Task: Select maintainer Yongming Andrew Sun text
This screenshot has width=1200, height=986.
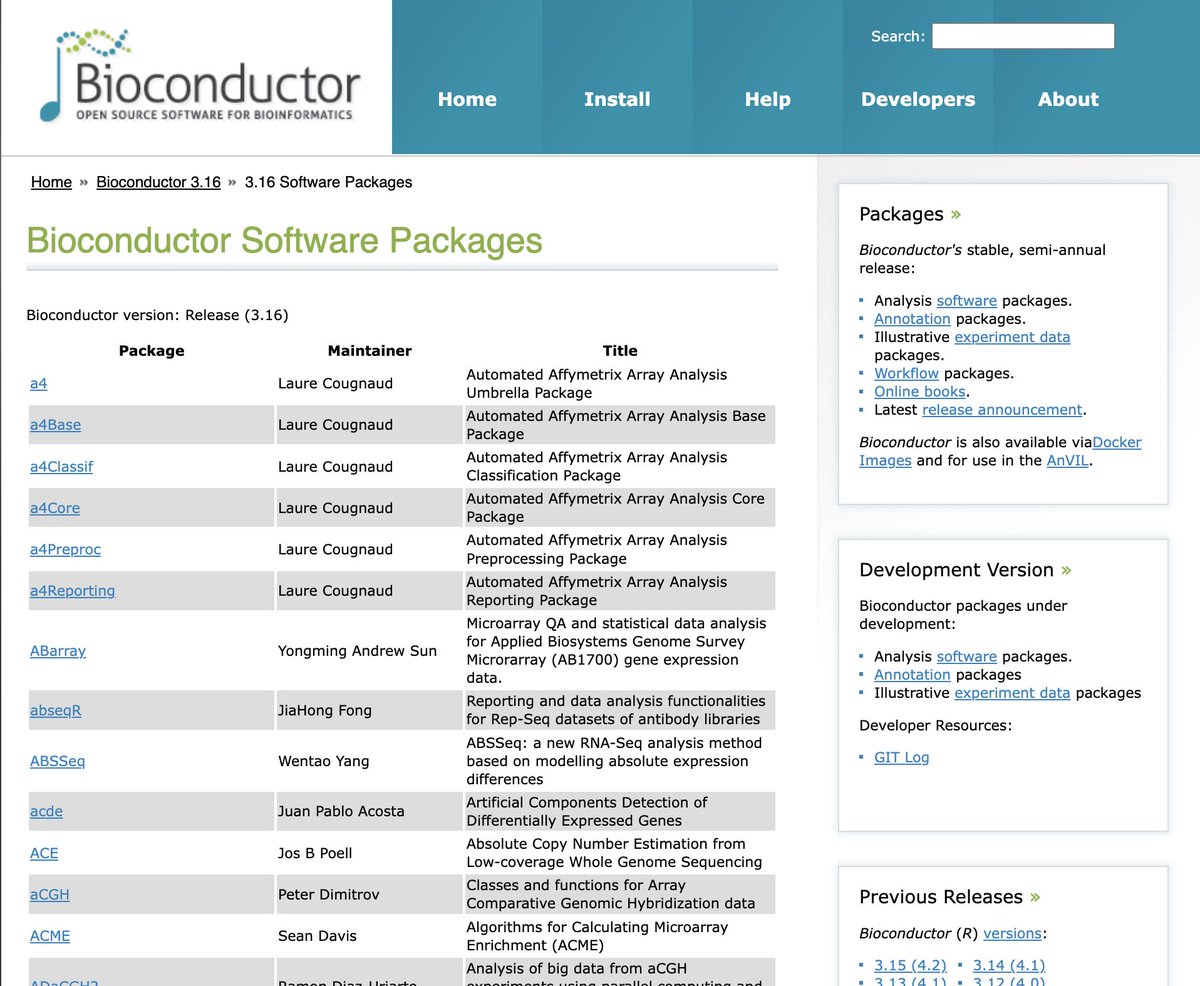Action: click(357, 651)
